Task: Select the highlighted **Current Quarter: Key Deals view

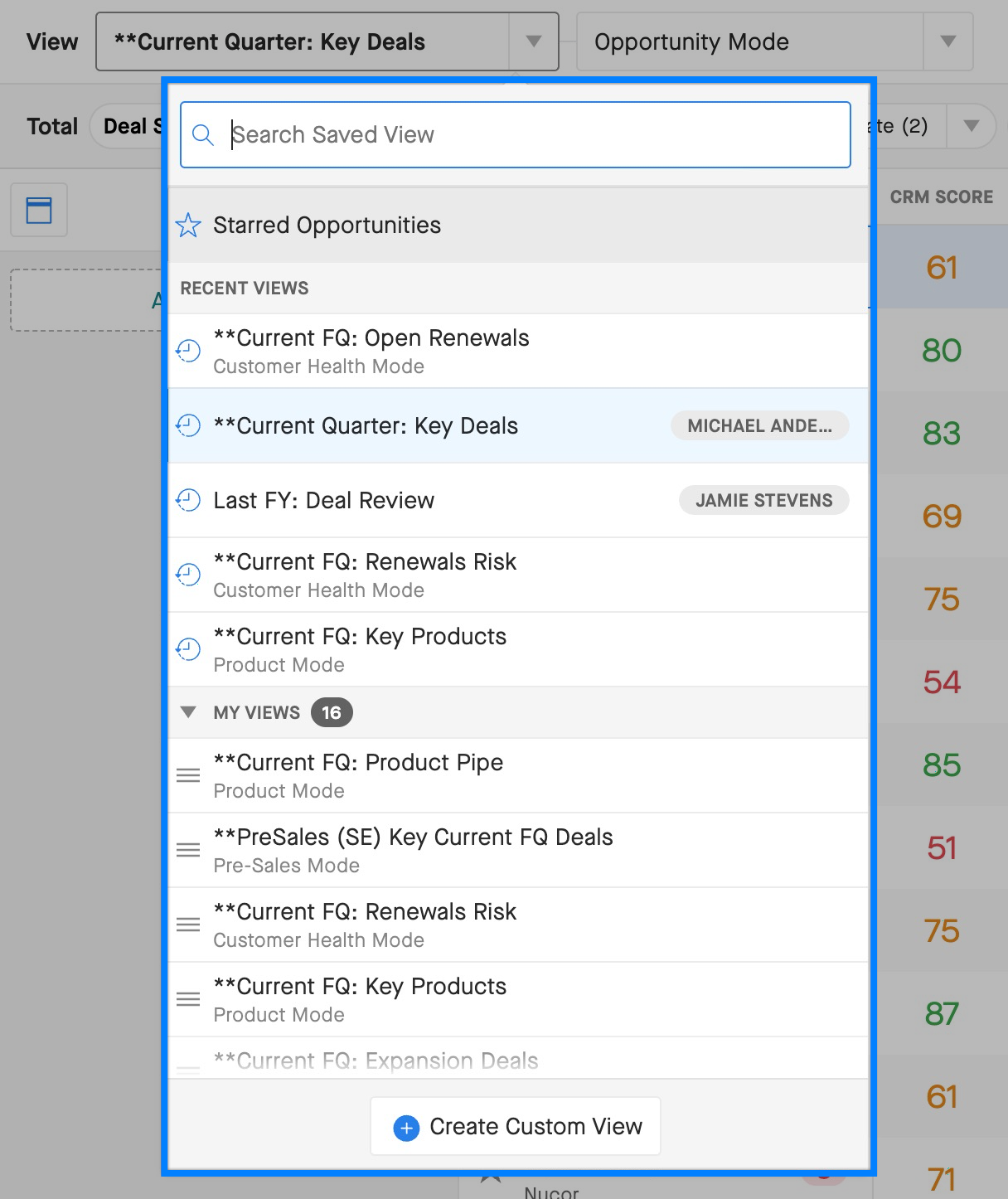Action: pos(518,425)
